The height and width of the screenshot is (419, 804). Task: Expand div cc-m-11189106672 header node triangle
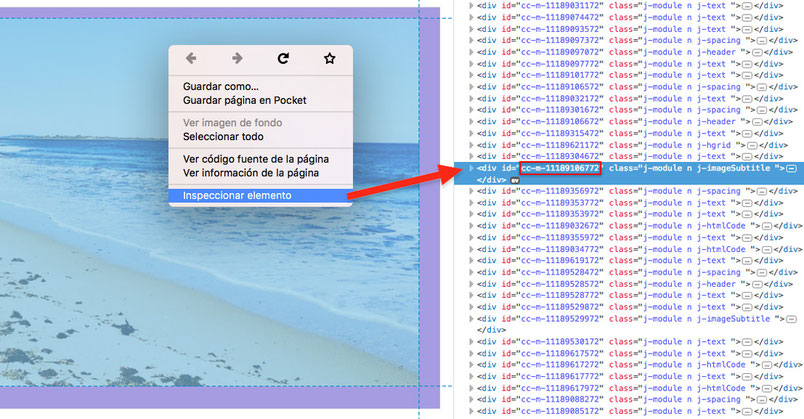(471, 122)
